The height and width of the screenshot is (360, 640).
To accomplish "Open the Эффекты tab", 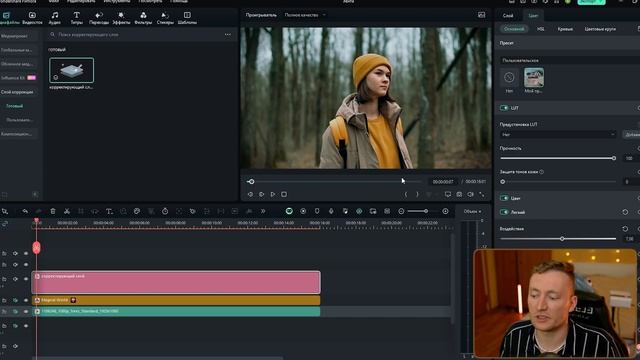I will (x=121, y=18).
